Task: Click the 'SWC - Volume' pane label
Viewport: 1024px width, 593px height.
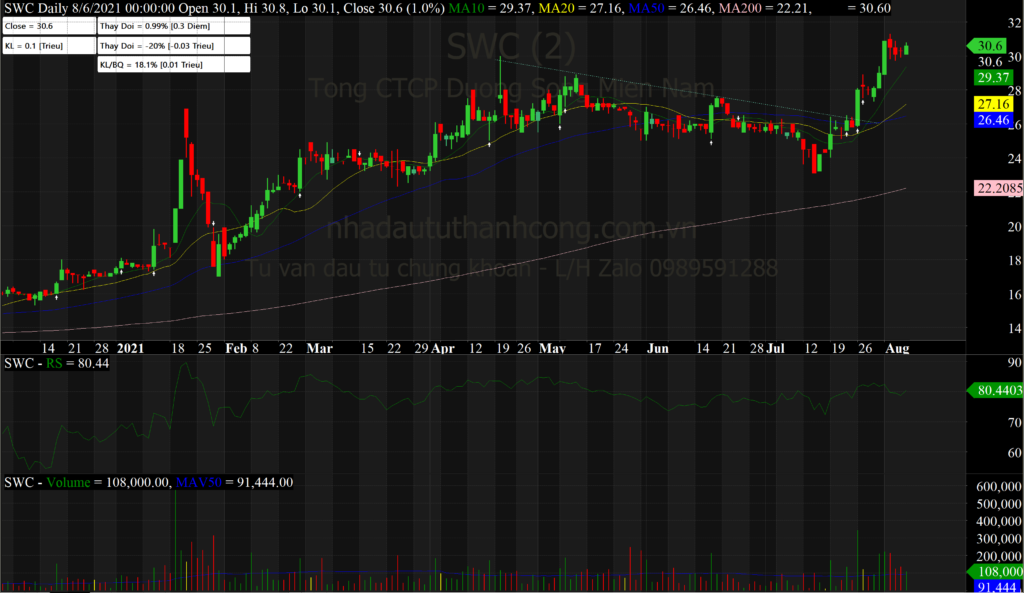Action: click(44, 482)
